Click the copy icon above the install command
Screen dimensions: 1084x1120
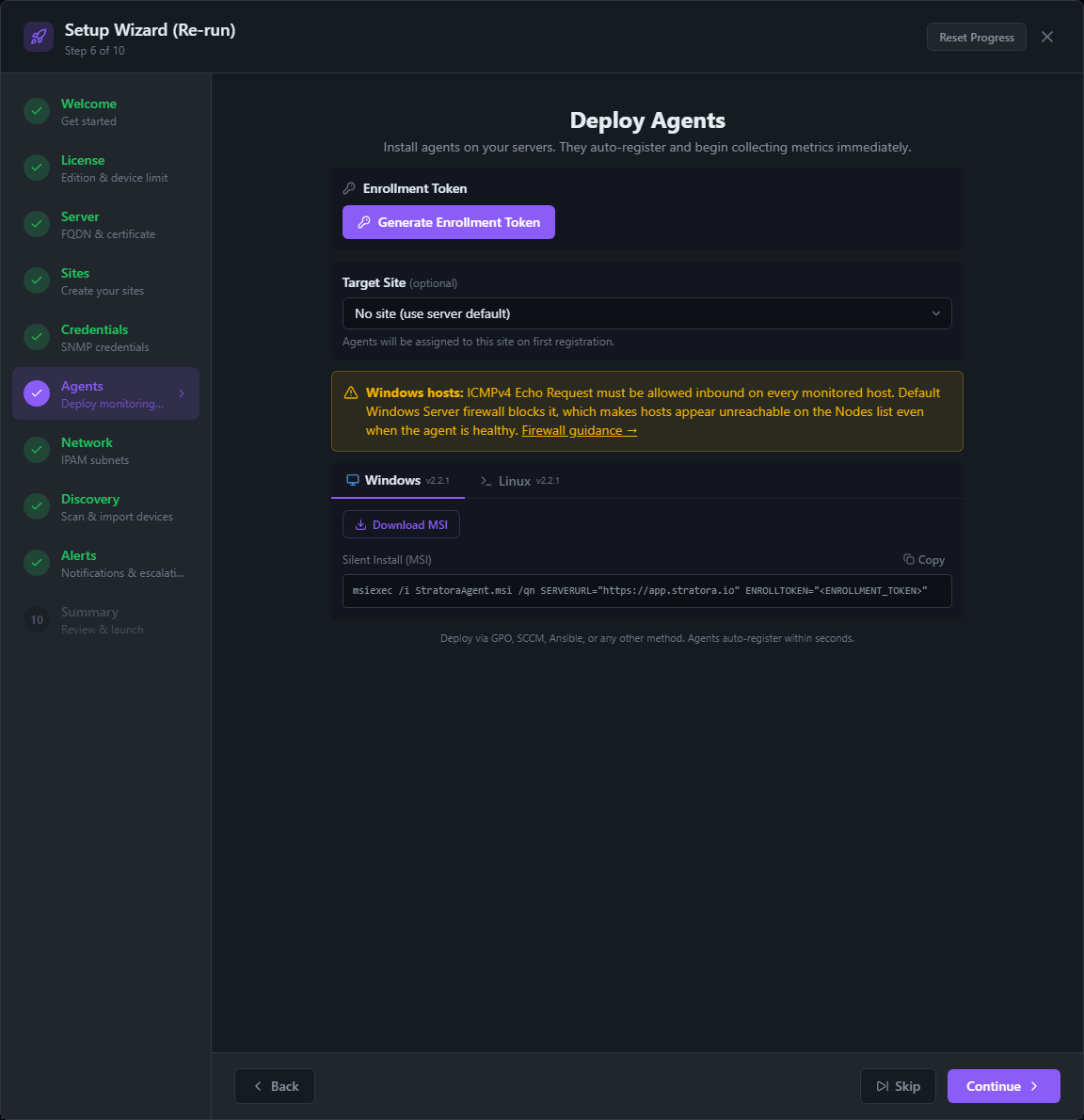click(908, 559)
